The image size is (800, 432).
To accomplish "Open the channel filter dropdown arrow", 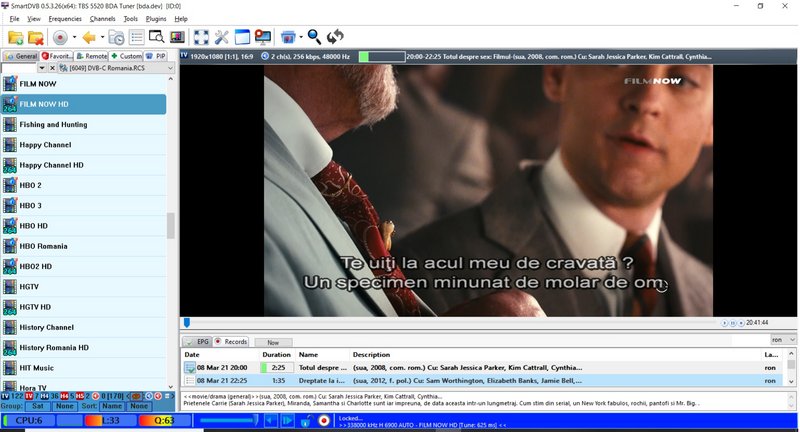I will tap(42, 68).
